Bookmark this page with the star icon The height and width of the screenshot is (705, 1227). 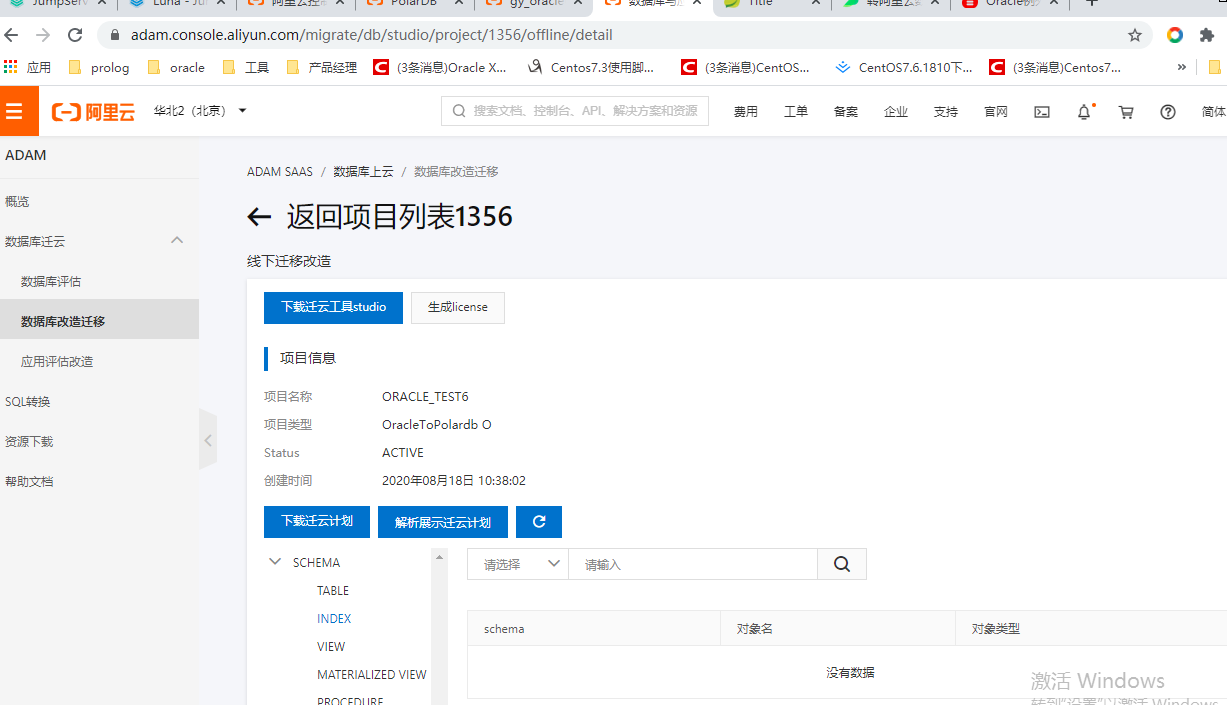[x=1135, y=35]
